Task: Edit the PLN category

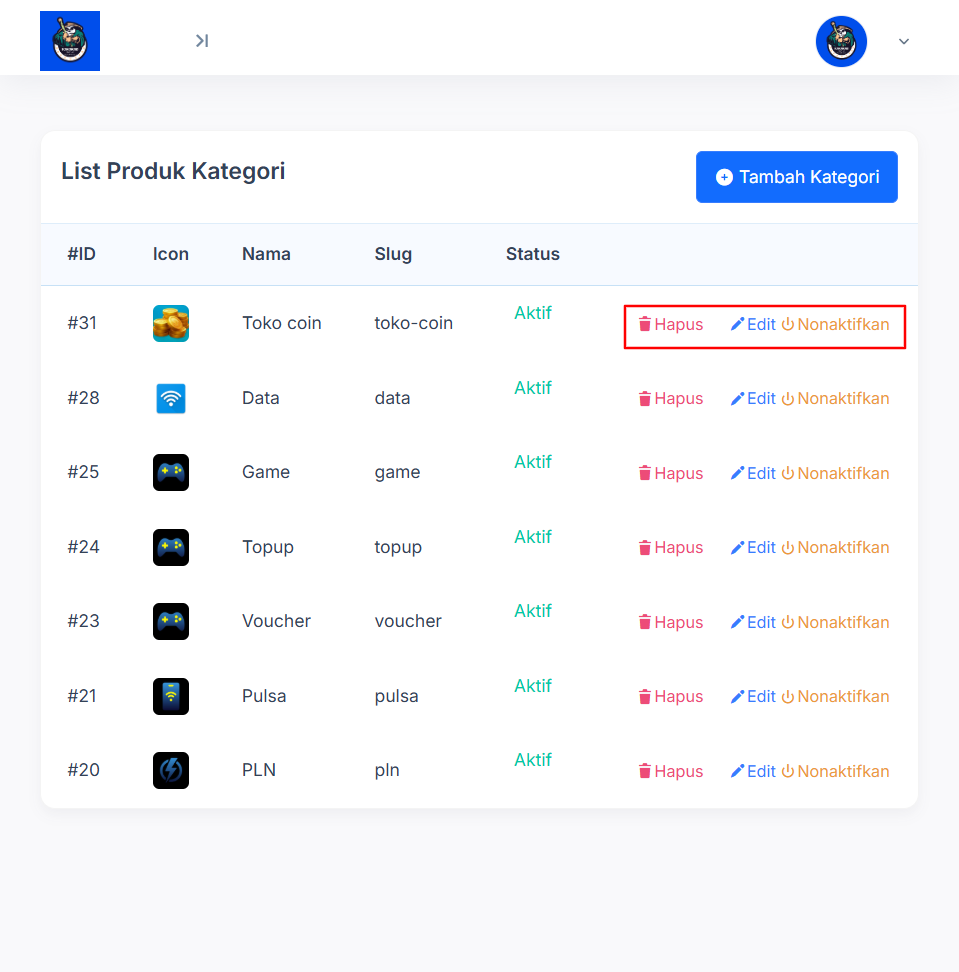Action: point(753,772)
